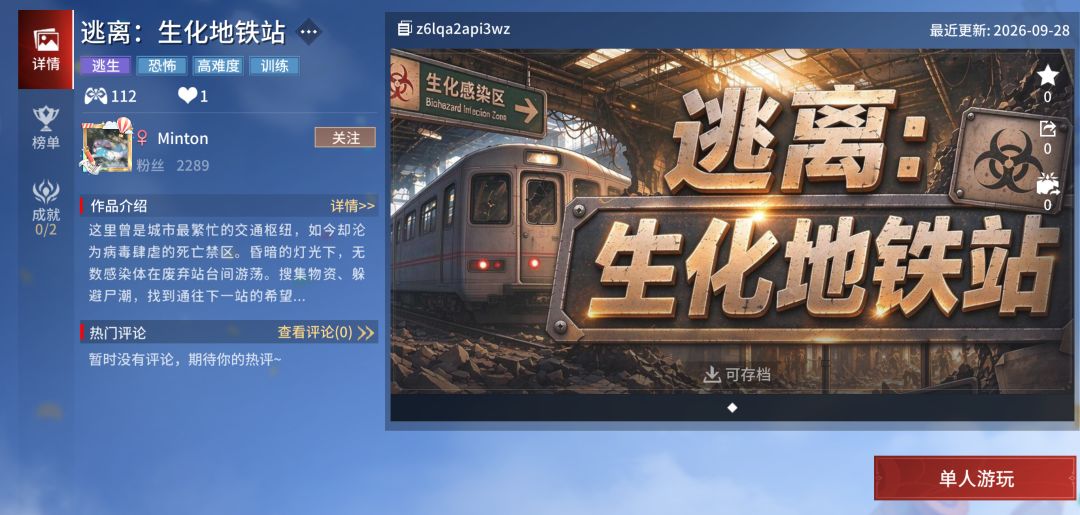Click the cover image of 生化地铁站
The image size is (1080, 515).
[x=731, y=220]
